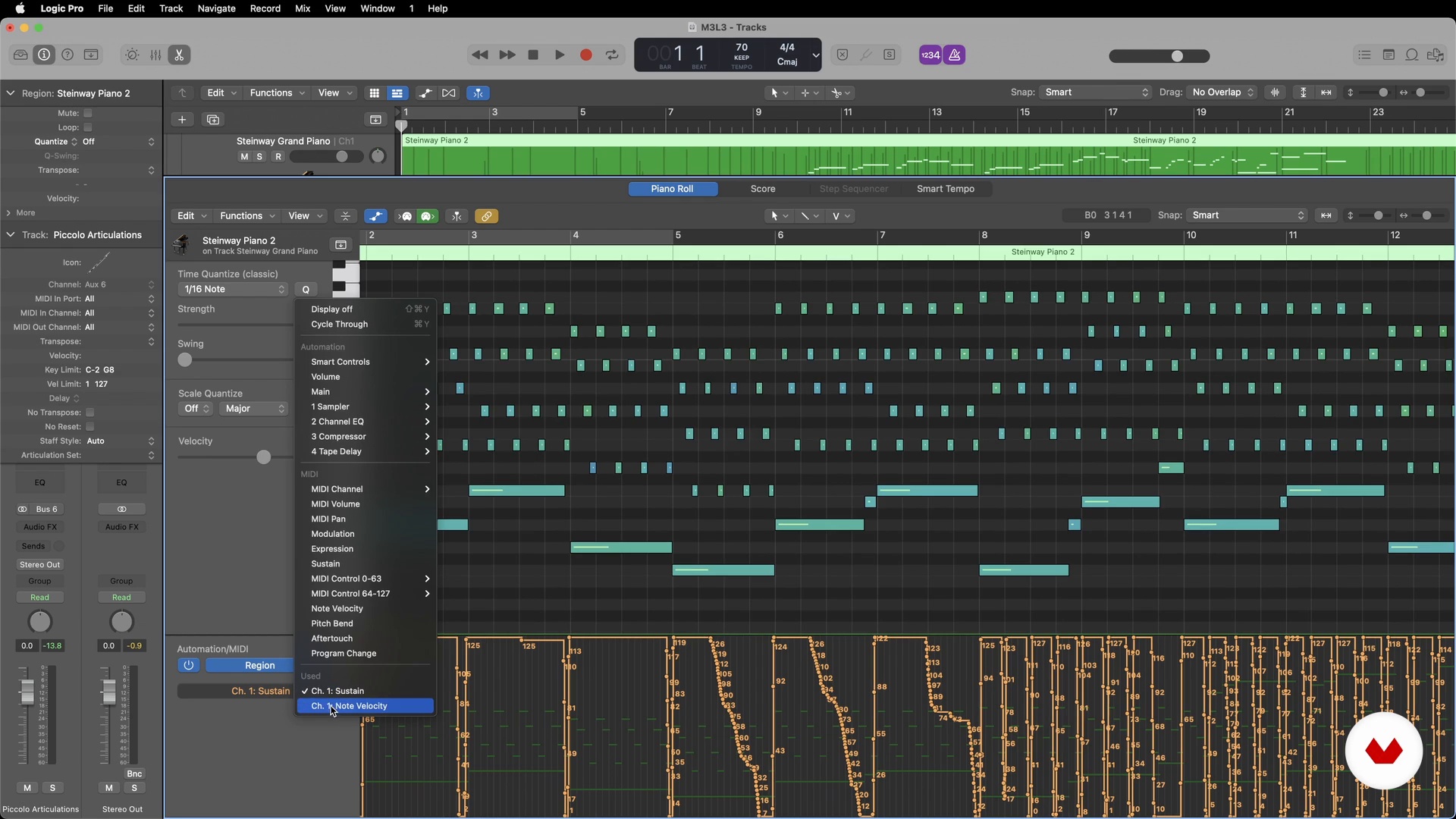The image size is (1456, 819).
Task: Choose Pitch Bend from MIDI menu
Action: (x=332, y=623)
